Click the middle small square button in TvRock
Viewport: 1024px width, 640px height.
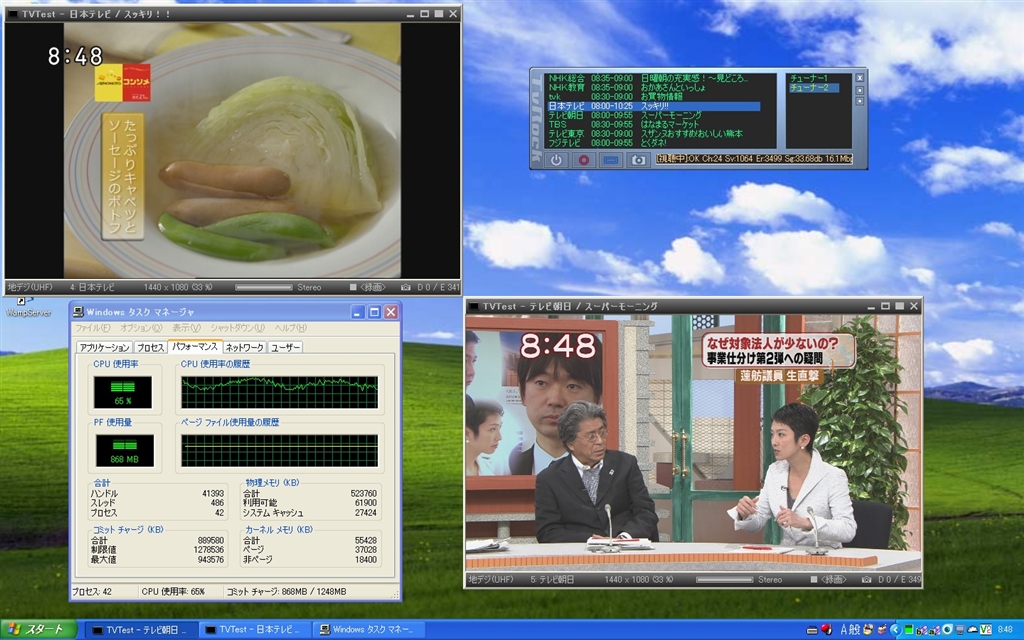[x=859, y=90]
